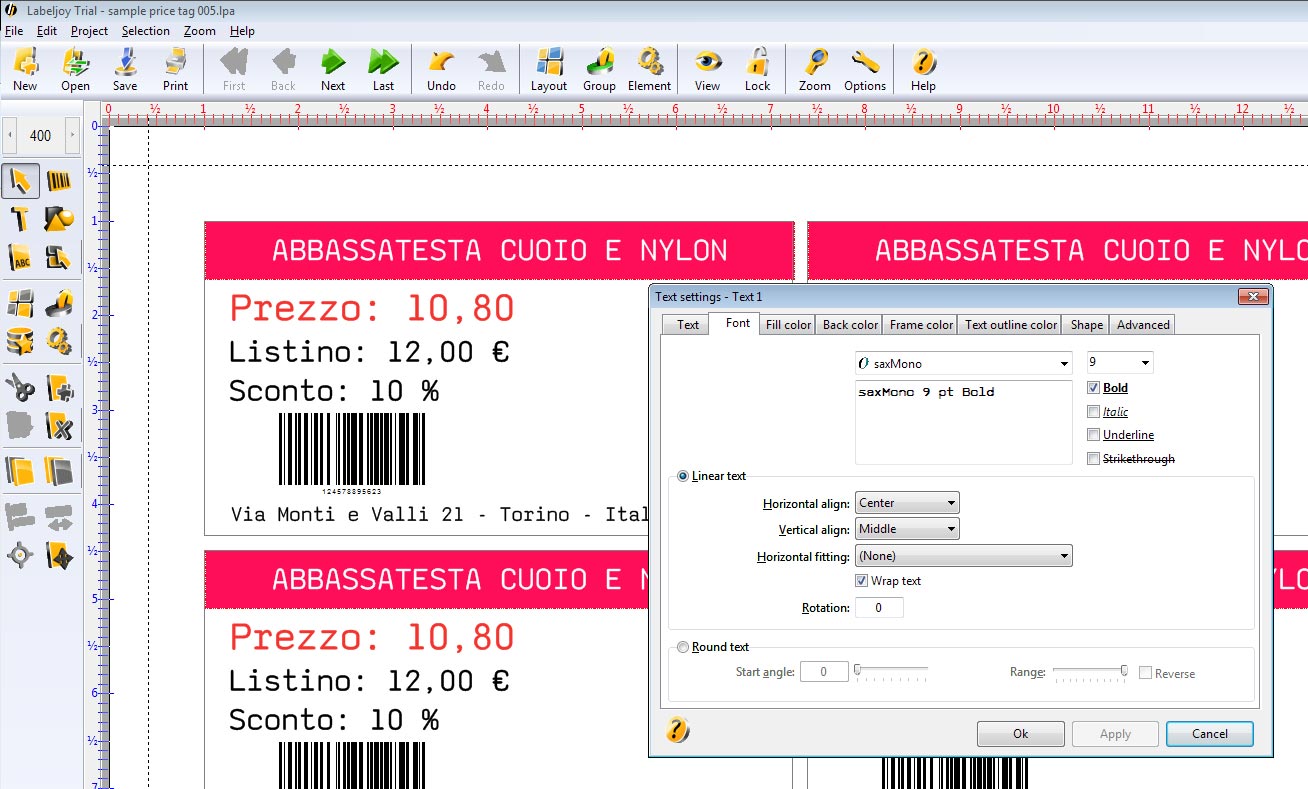Switch to the Advanced tab
This screenshot has width=1308, height=789.
[1143, 325]
